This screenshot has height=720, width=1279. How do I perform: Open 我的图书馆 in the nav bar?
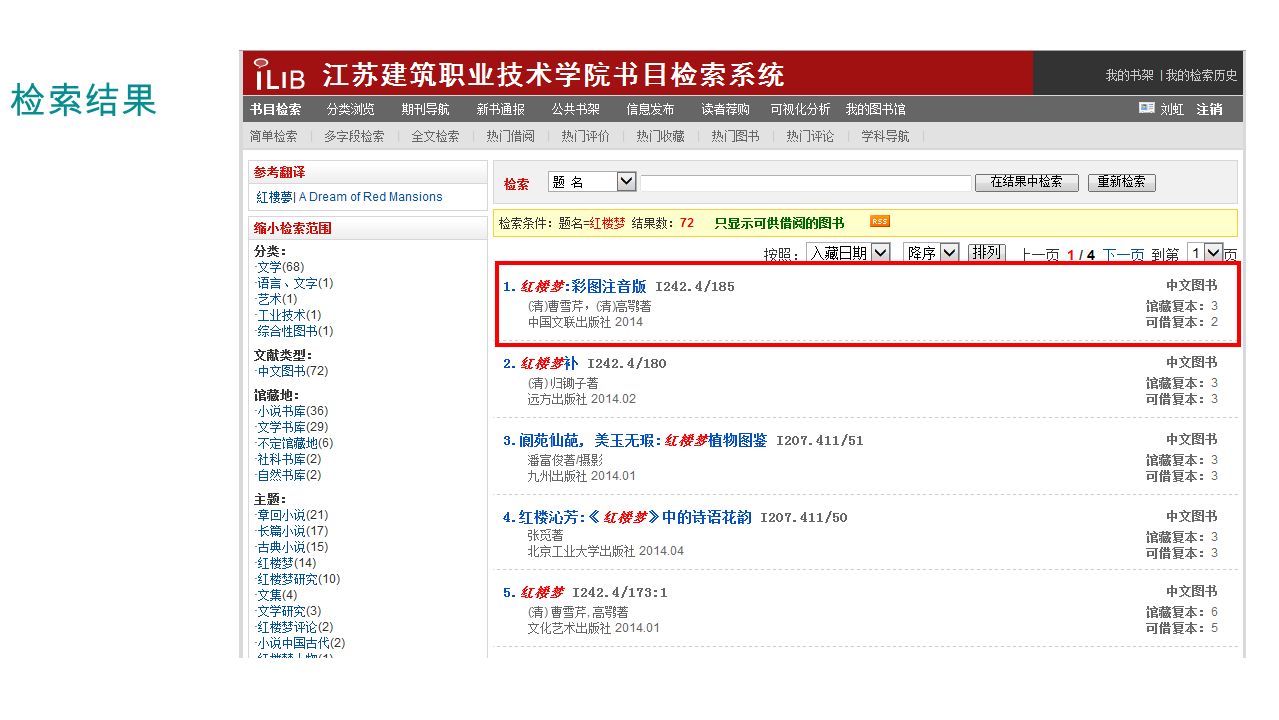point(875,109)
